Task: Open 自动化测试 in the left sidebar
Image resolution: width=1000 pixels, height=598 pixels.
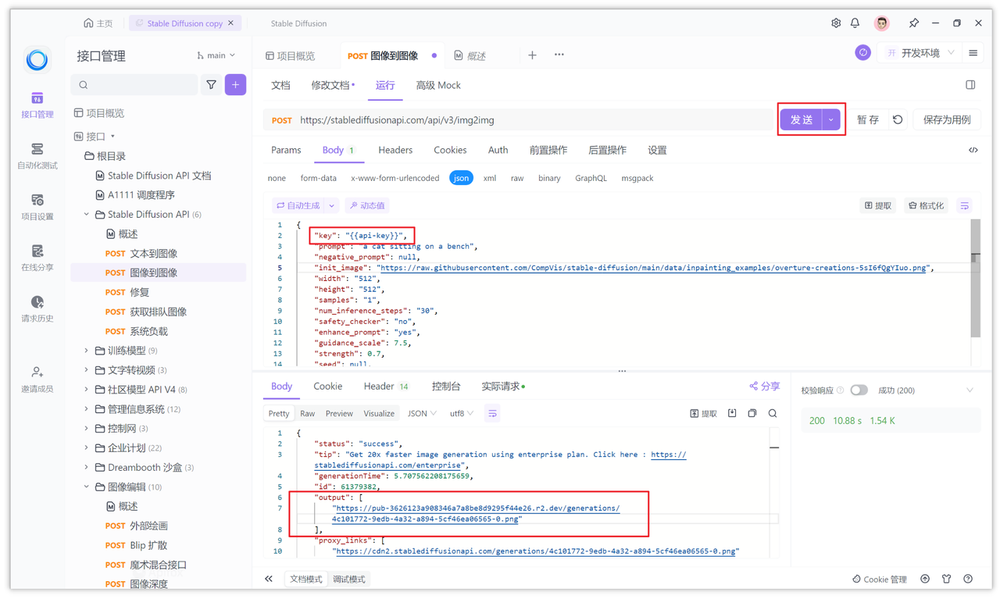Action: click(x=37, y=155)
